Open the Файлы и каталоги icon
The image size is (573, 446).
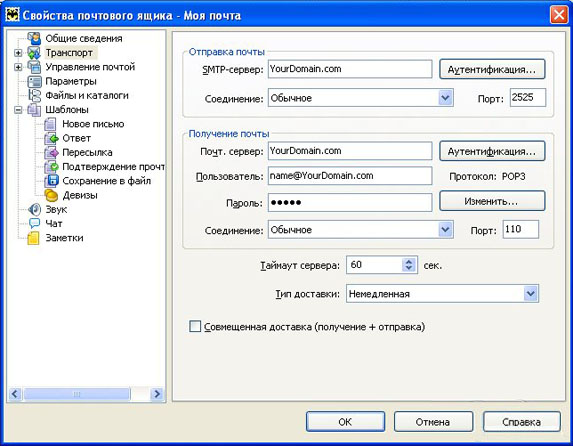click(34, 95)
